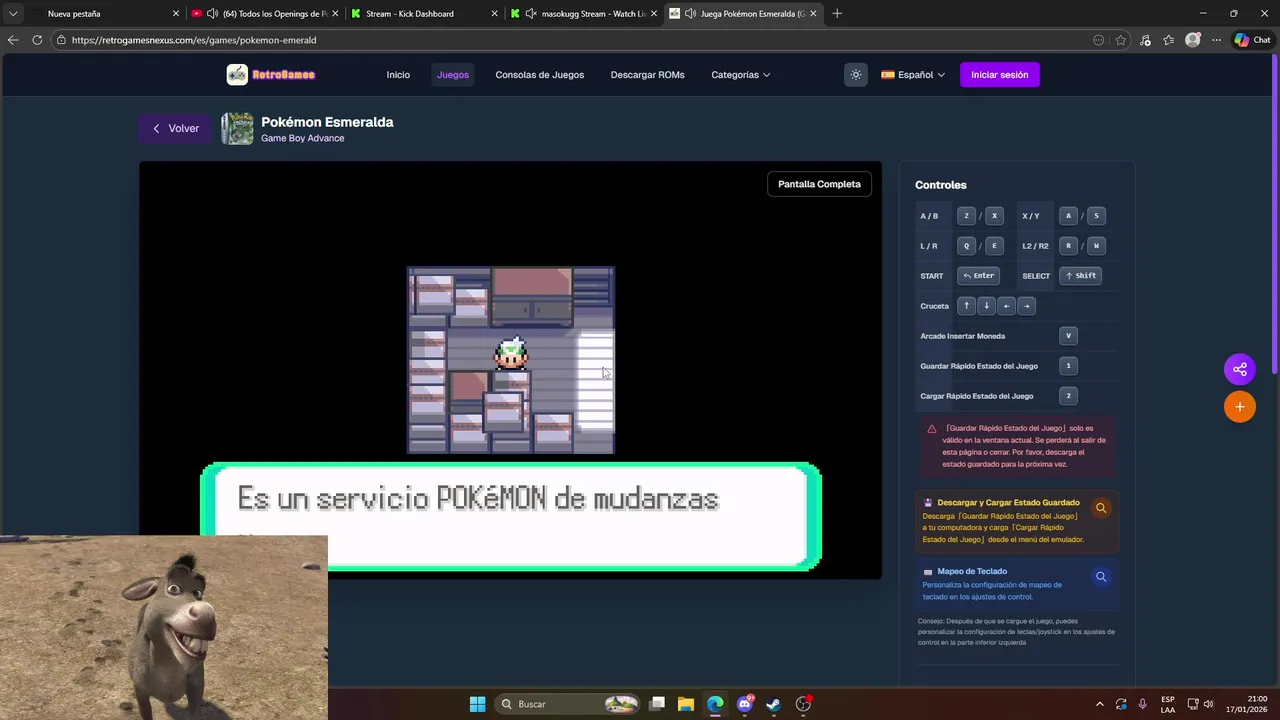Image resolution: width=1280 pixels, height=720 pixels.
Task: Click the browser back arrow
Action: pos(13,40)
